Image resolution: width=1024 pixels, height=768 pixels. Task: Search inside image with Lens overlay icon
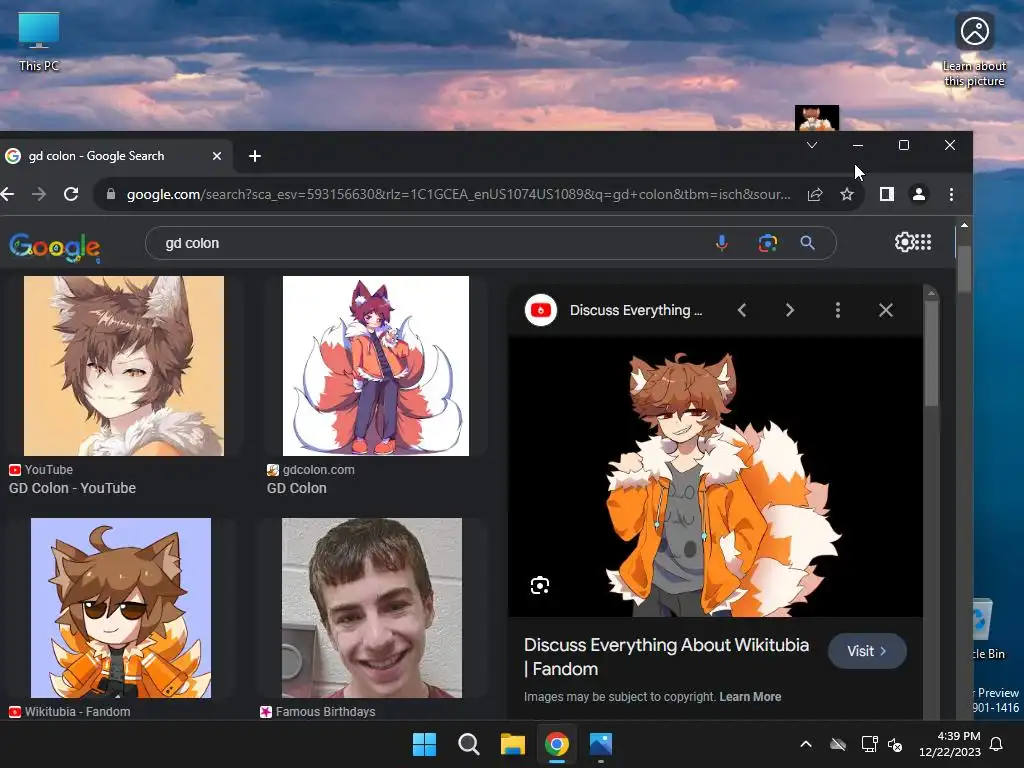click(x=540, y=585)
